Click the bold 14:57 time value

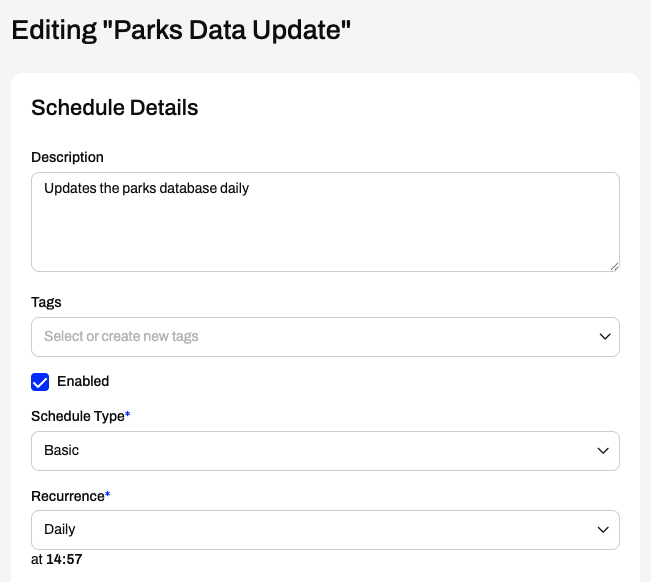click(64, 559)
